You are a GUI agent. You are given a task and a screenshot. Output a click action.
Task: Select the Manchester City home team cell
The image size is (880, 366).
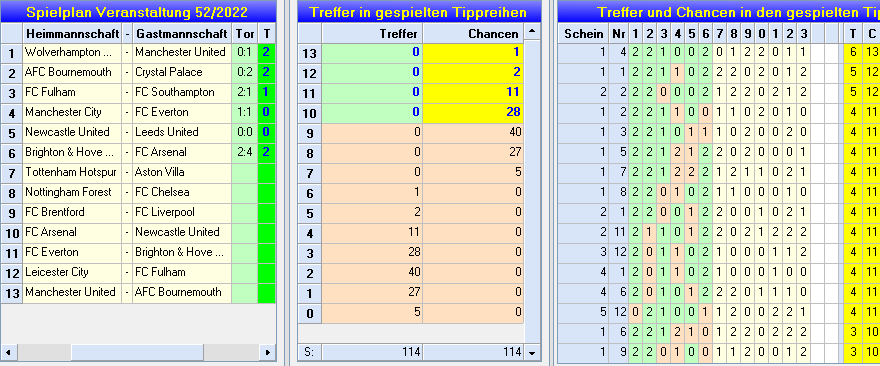coord(72,112)
